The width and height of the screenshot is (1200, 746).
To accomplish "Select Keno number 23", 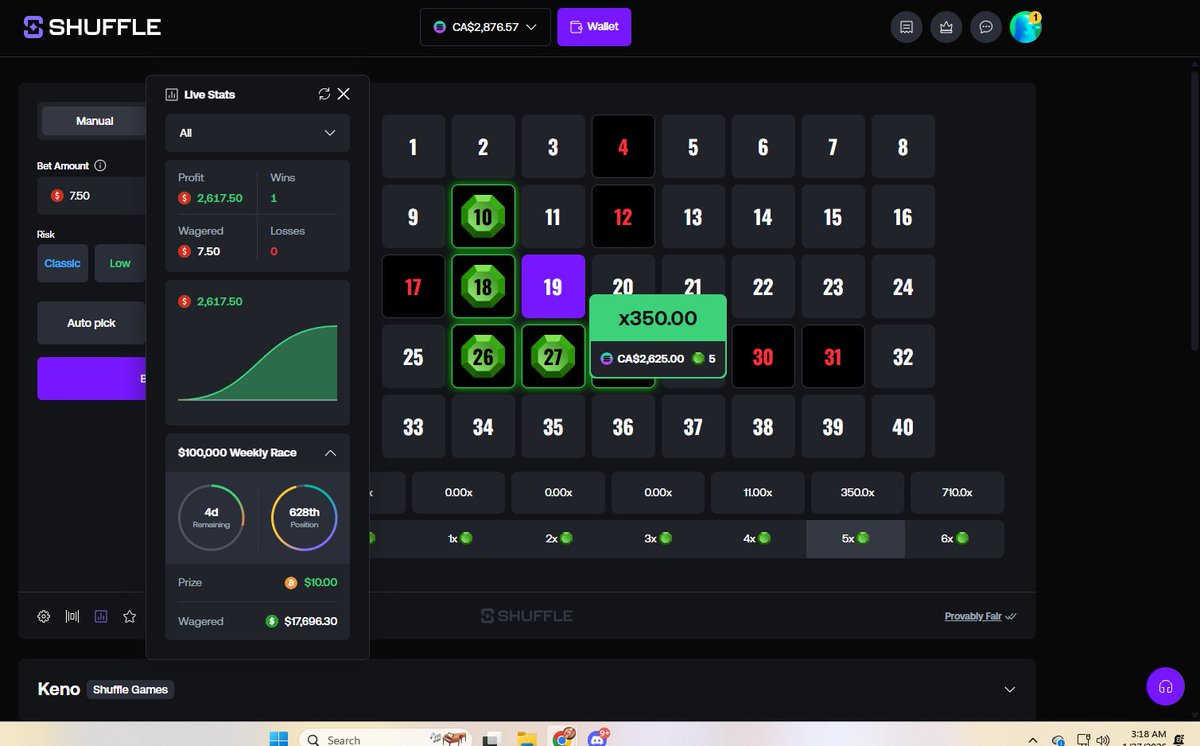I will (x=833, y=287).
